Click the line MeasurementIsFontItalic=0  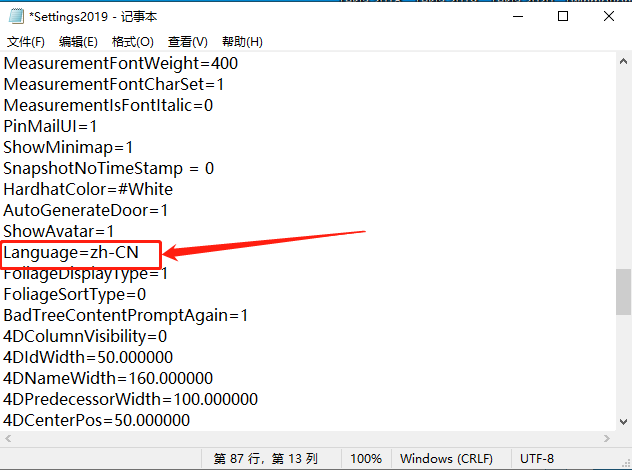[108, 105]
